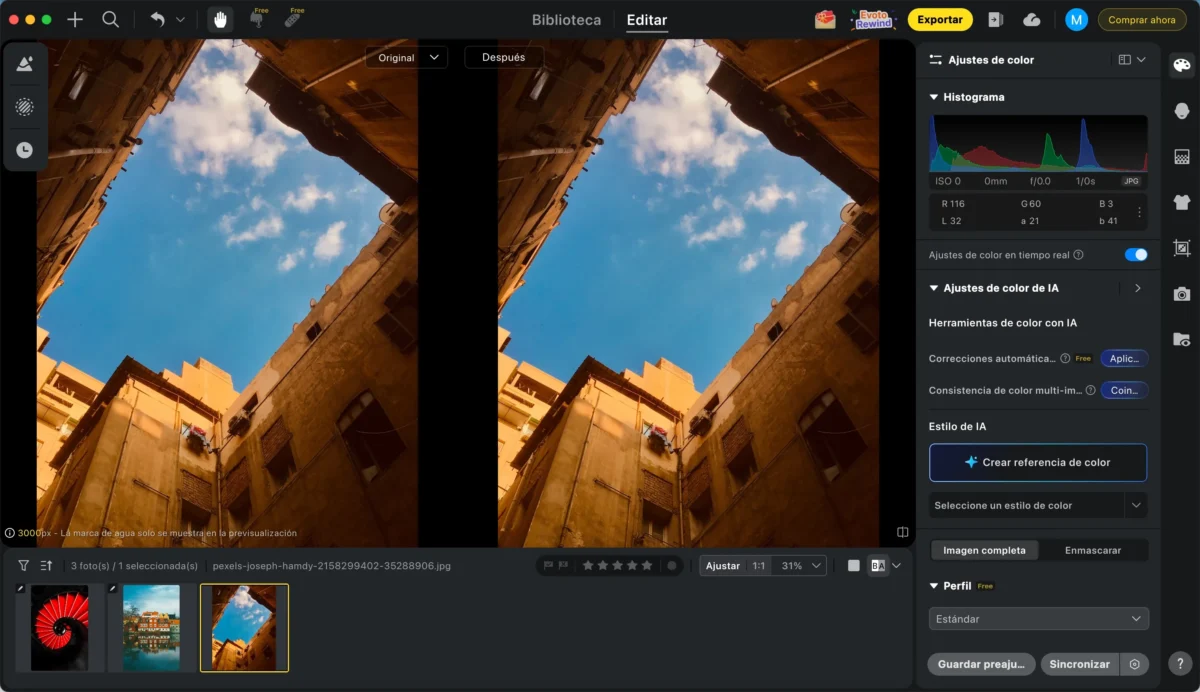
Task: Click the Exportar button
Action: (939, 20)
